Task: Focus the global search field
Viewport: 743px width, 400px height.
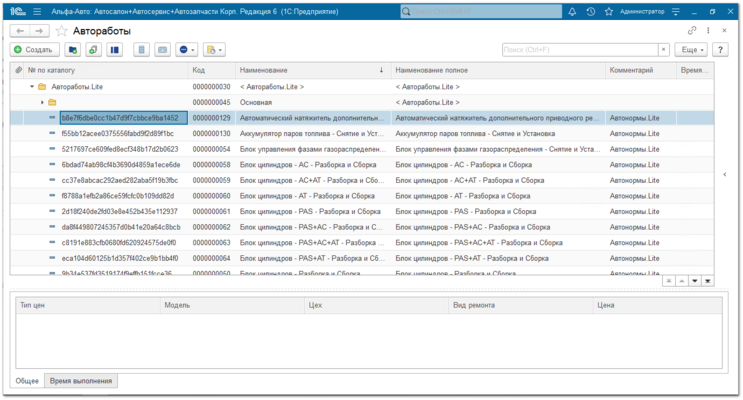Action: pos(481,11)
